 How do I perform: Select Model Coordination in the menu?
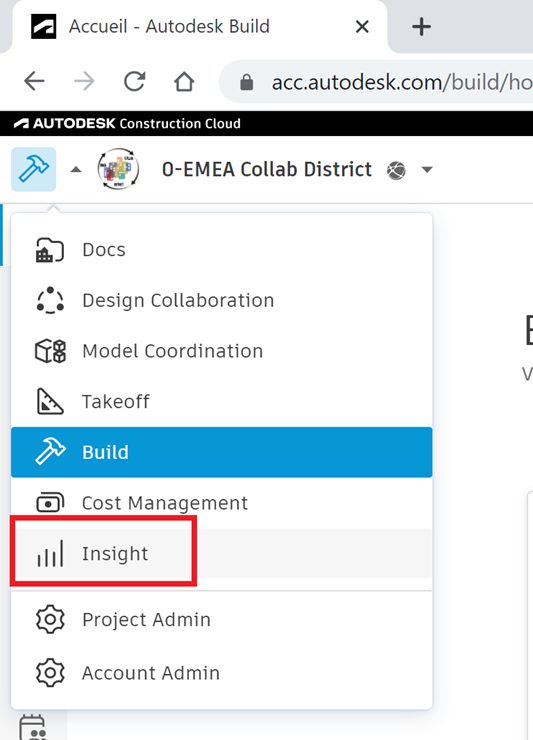point(221,351)
